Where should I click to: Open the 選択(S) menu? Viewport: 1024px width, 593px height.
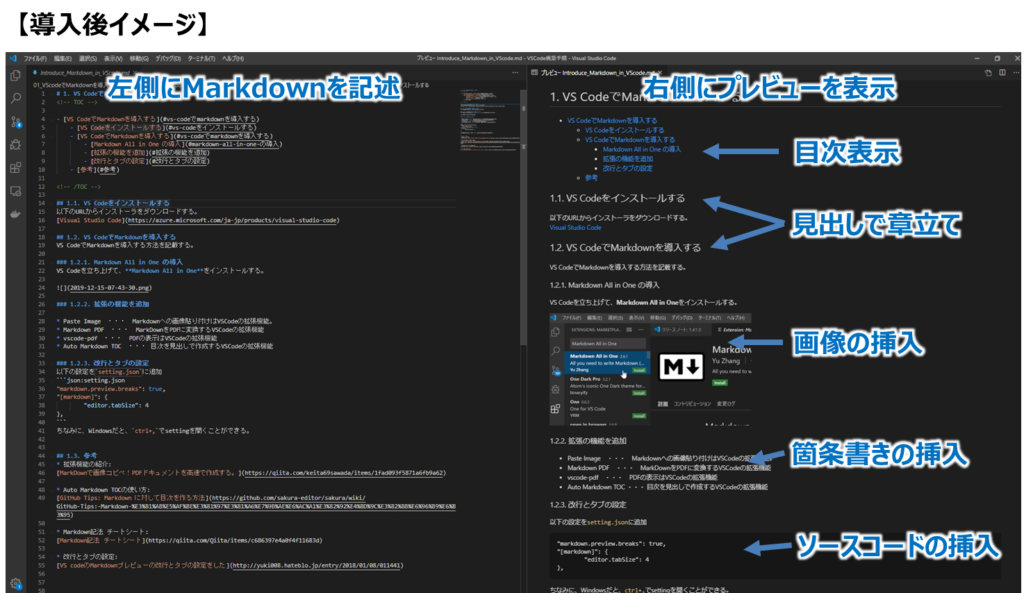[x=88, y=58]
